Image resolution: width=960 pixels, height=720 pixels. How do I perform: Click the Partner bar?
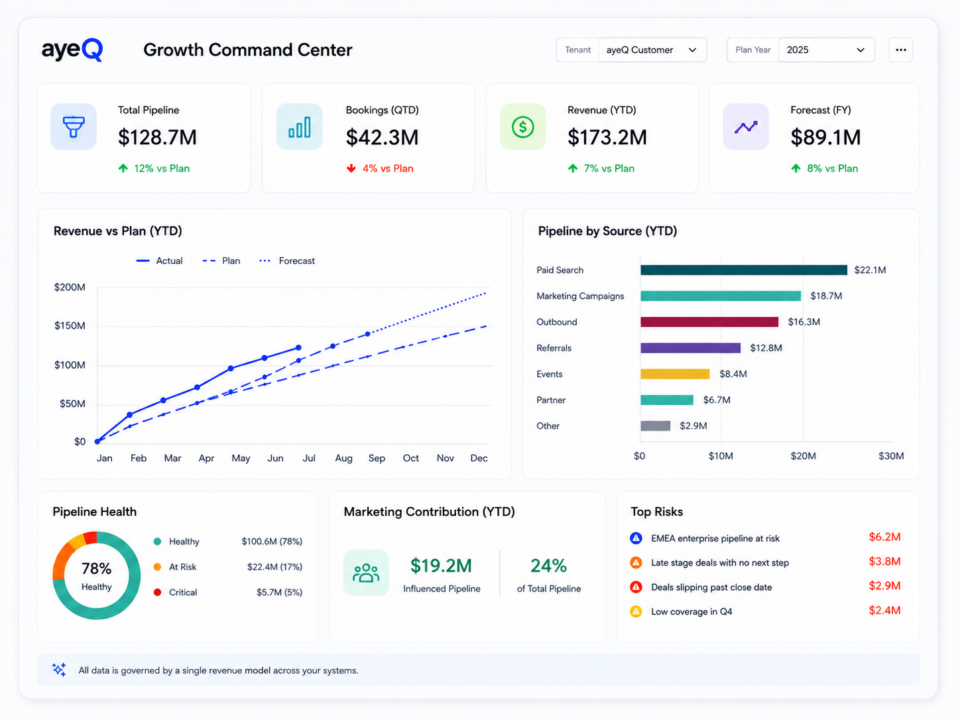tap(667, 400)
